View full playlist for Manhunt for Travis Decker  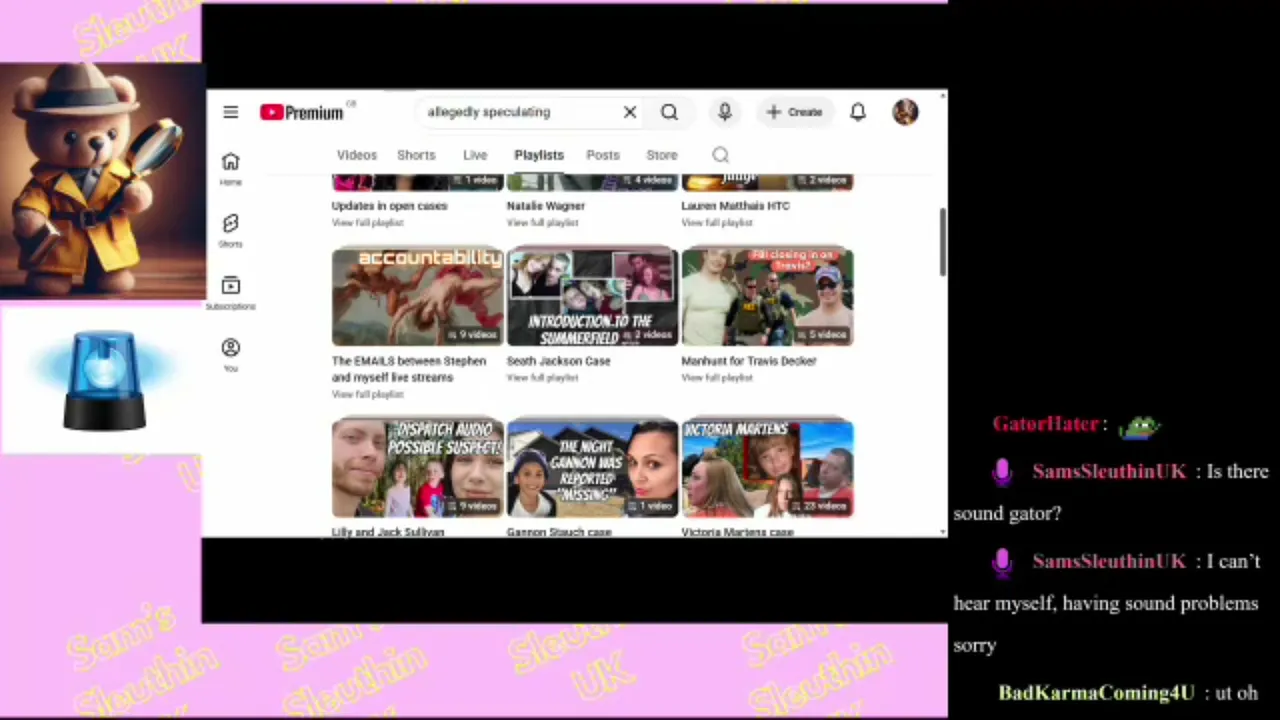tap(718, 378)
